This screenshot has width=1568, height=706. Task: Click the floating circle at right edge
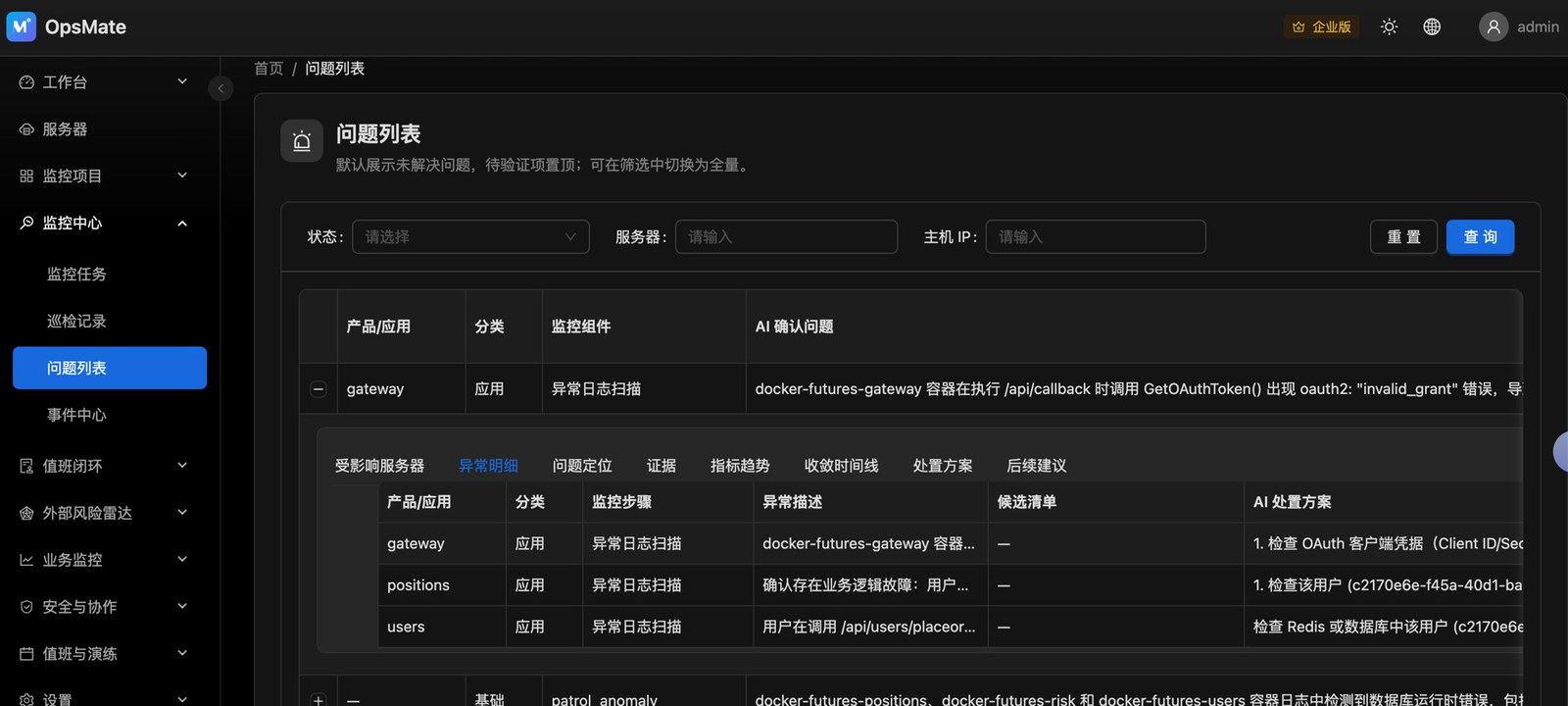1561,452
